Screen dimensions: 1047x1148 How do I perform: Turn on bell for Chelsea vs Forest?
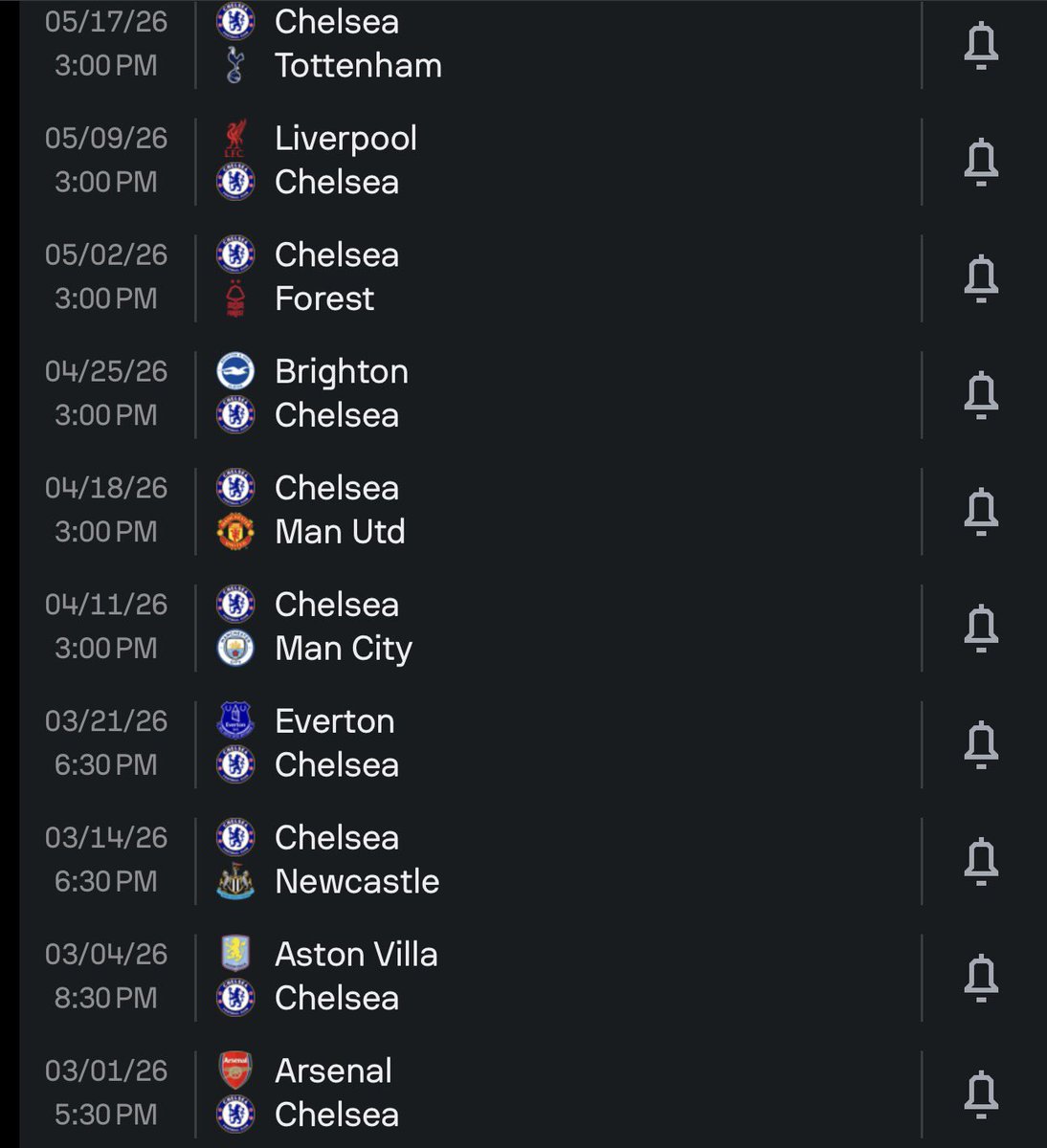[x=981, y=278]
